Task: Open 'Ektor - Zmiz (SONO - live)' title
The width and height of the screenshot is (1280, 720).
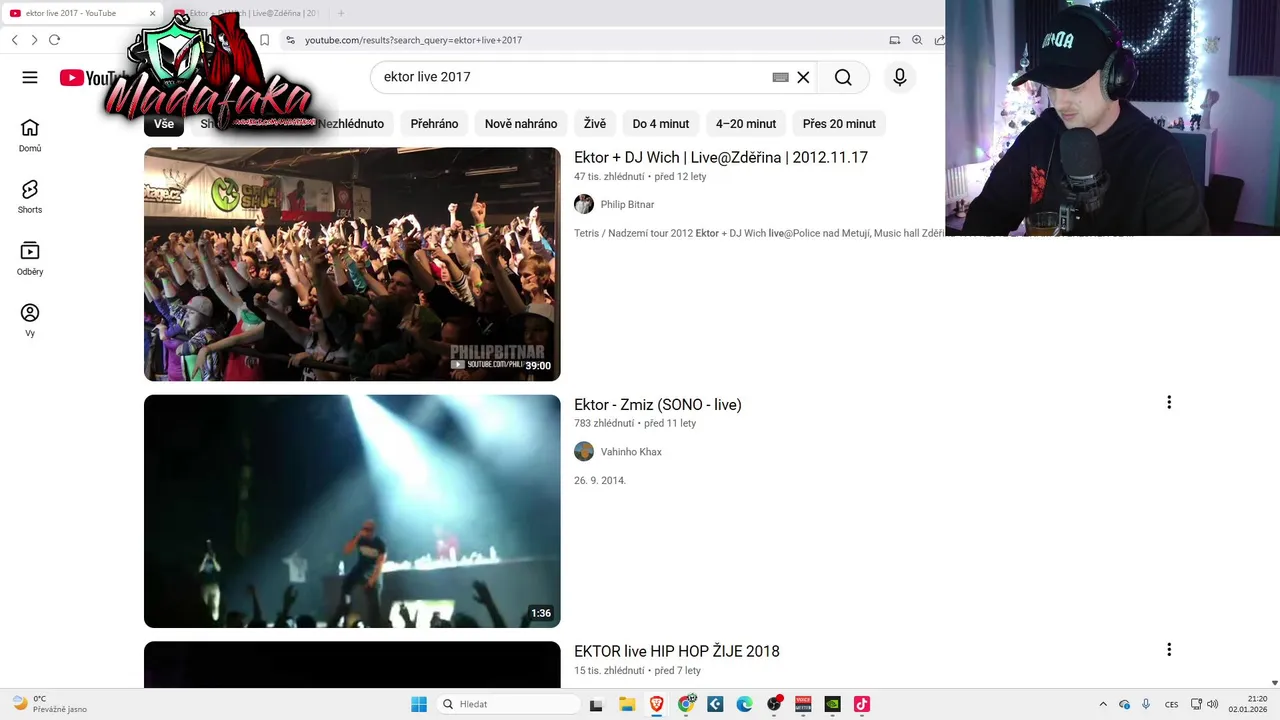Action: (658, 405)
